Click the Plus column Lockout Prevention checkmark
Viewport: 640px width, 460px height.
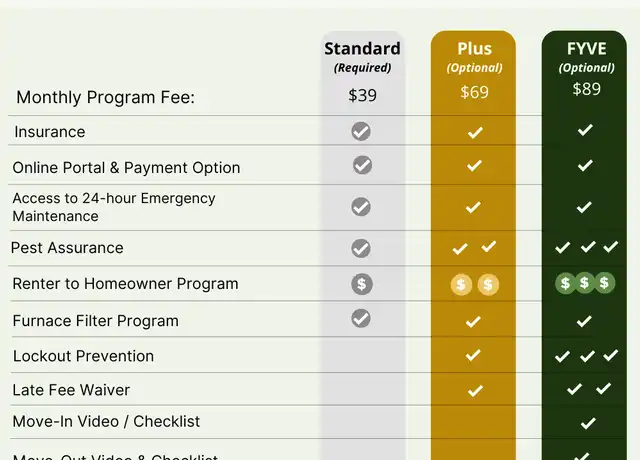(473, 355)
